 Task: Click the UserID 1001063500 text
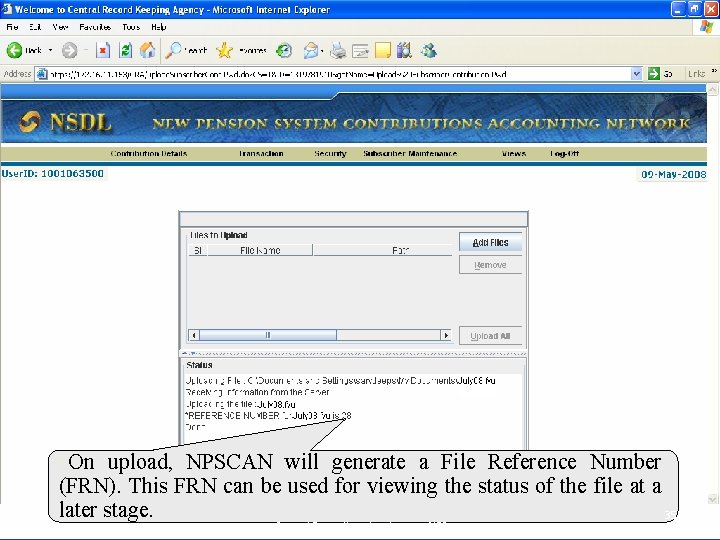pyautogui.click(x=53, y=174)
